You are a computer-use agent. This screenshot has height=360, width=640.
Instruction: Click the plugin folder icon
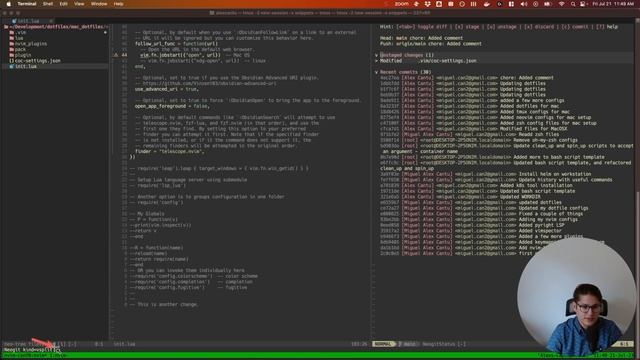coord(12,55)
